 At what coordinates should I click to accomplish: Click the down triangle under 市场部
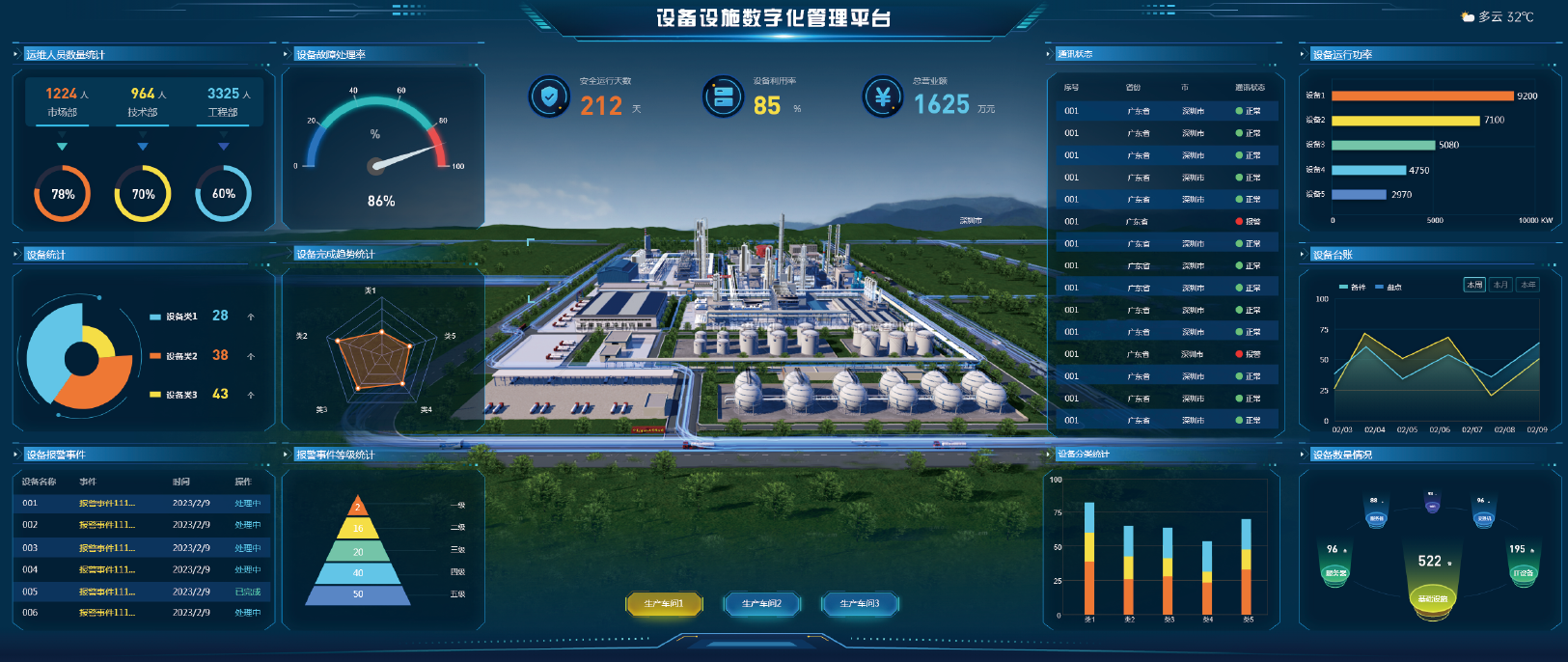point(62,147)
